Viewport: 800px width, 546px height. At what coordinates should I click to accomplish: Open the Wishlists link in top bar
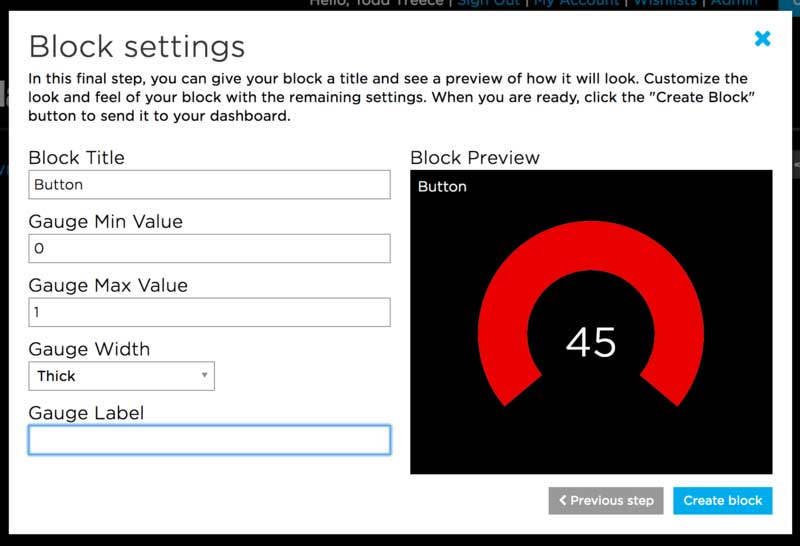click(664, 4)
